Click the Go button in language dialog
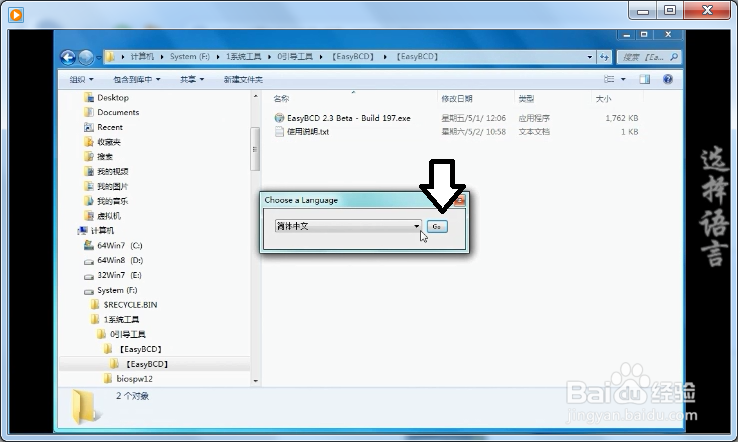The width and height of the screenshot is (738, 442). 437,226
